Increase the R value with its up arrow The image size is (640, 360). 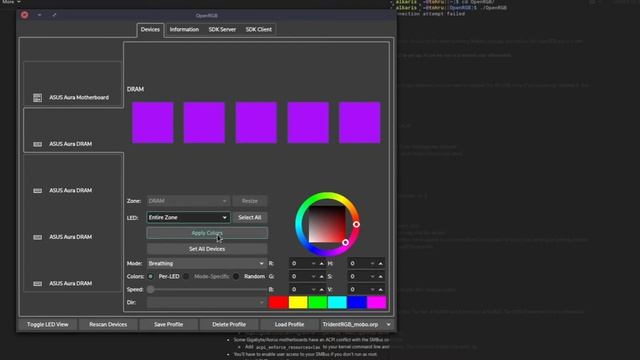point(322,264)
